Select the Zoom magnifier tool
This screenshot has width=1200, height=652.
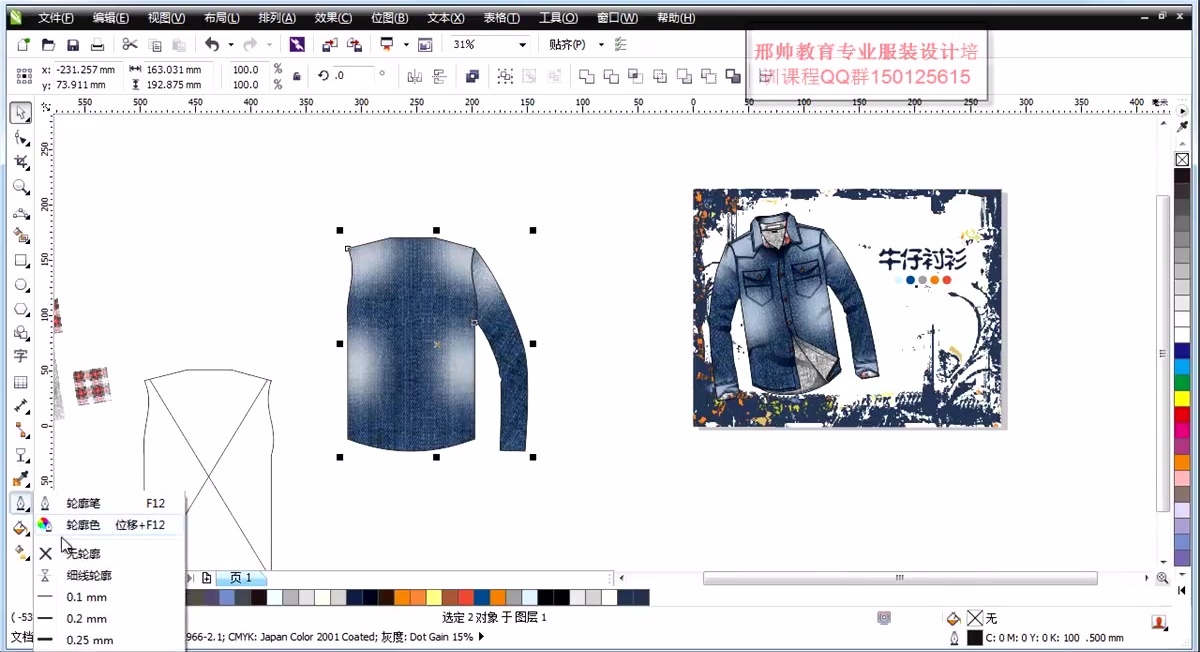[x=20, y=187]
